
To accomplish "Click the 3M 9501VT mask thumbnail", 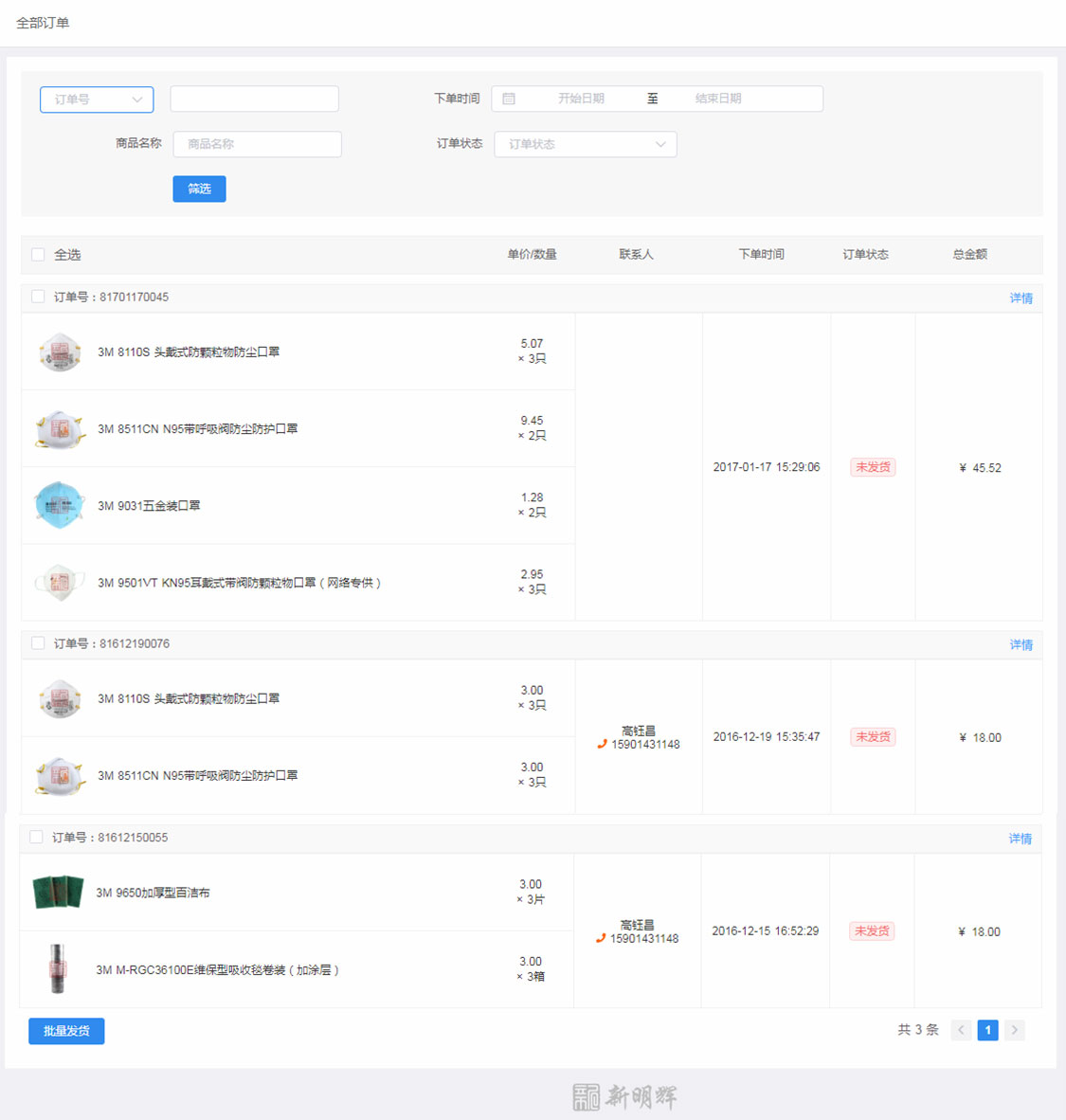I will tap(60, 583).
